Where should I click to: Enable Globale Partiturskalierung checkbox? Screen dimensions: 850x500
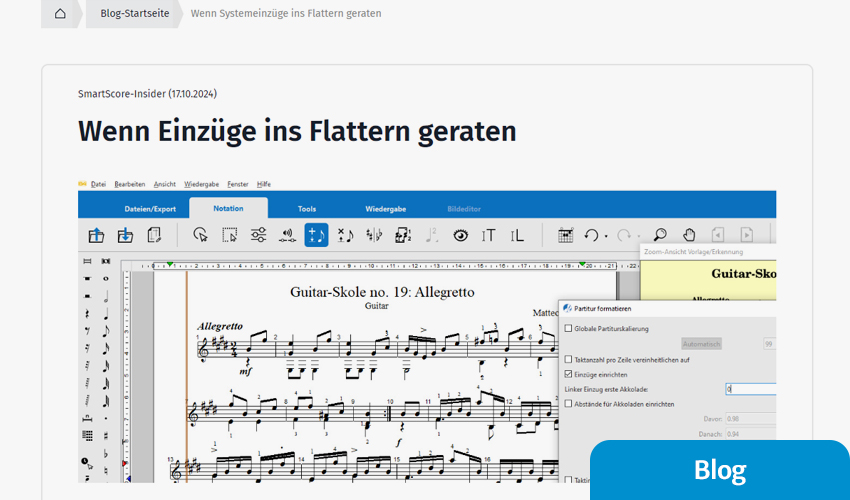pos(569,328)
